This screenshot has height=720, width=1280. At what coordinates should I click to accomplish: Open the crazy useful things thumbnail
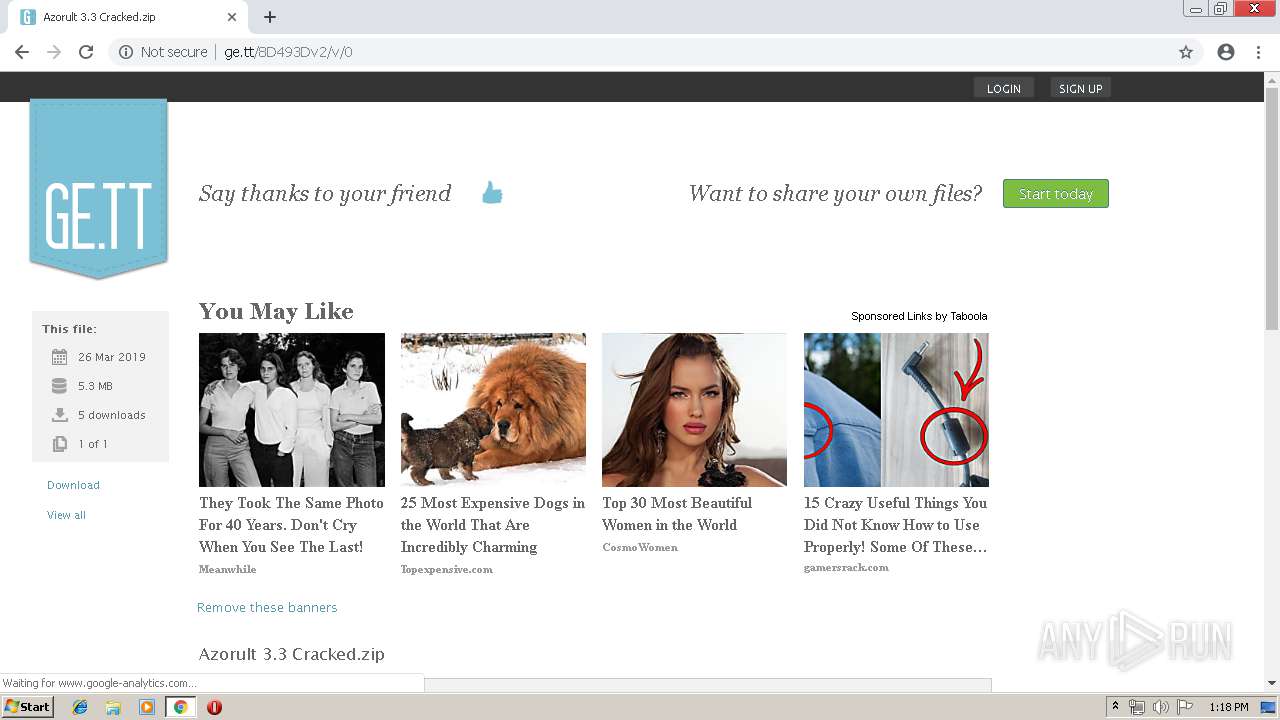tap(896, 410)
